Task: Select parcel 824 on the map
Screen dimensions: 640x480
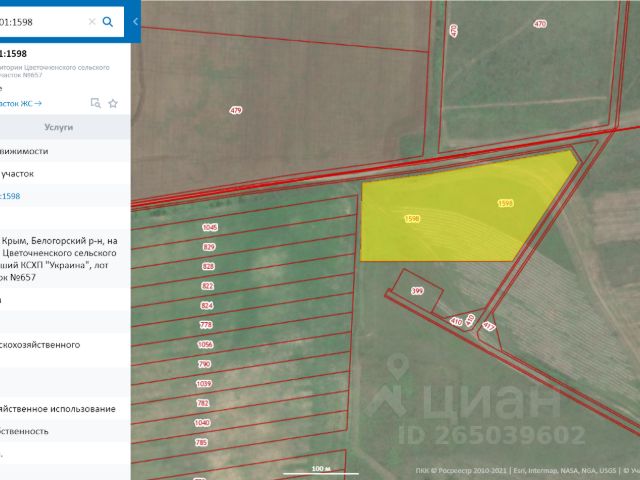Action: 207,305
